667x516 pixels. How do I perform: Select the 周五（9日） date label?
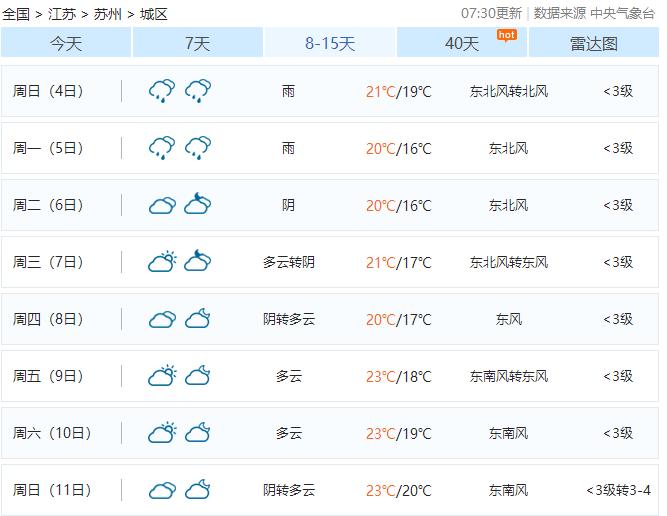pos(48,376)
